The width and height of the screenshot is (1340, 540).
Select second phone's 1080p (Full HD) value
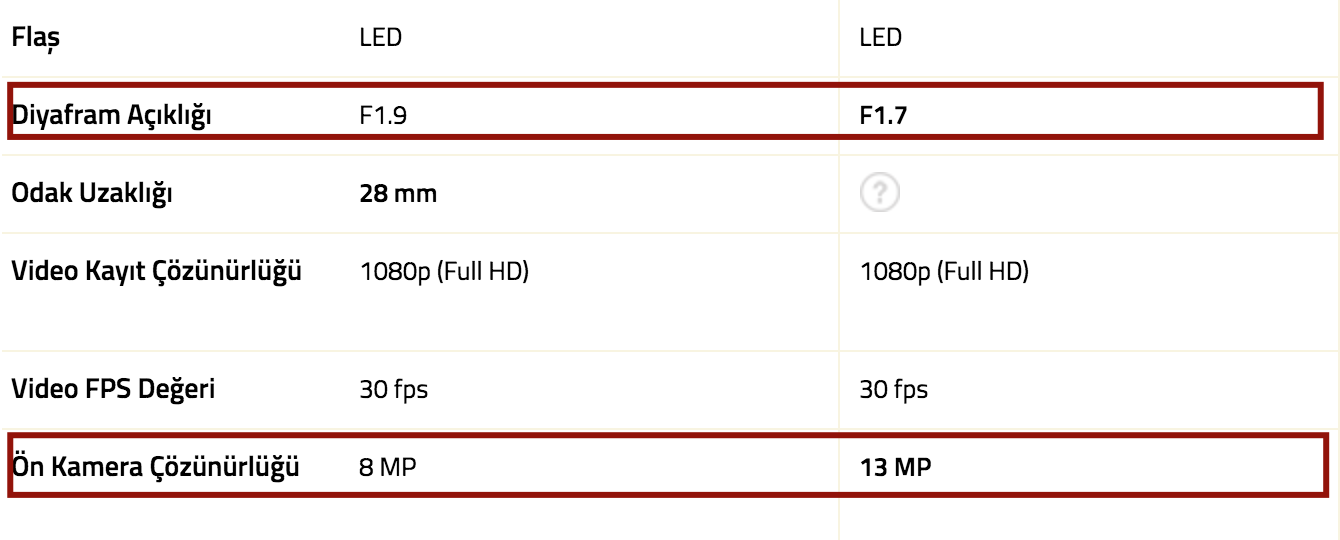pyautogui.click(x=944, y=272)
